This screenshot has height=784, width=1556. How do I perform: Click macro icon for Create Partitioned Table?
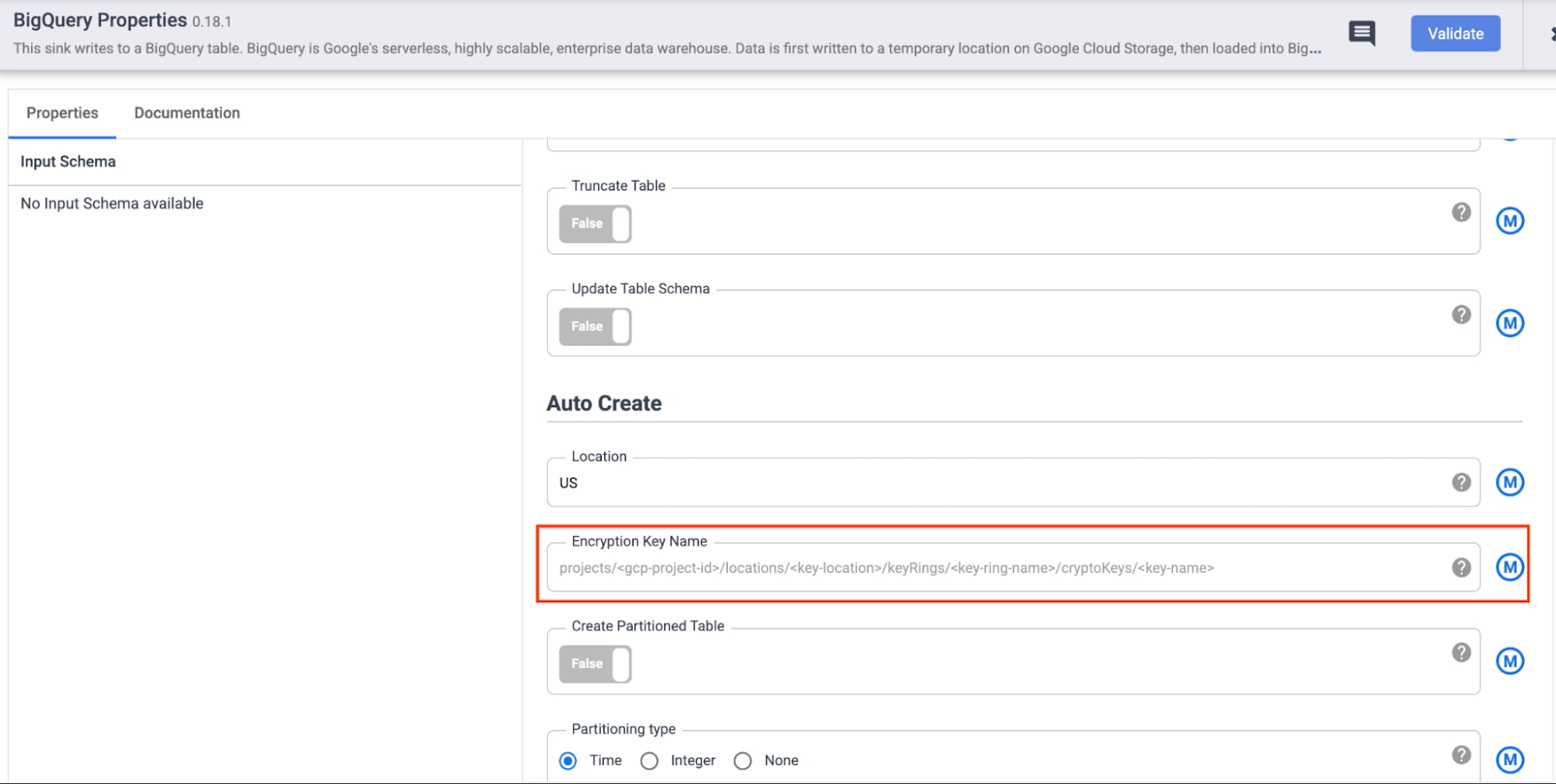pyautogui.click(x=1510, y=661)
